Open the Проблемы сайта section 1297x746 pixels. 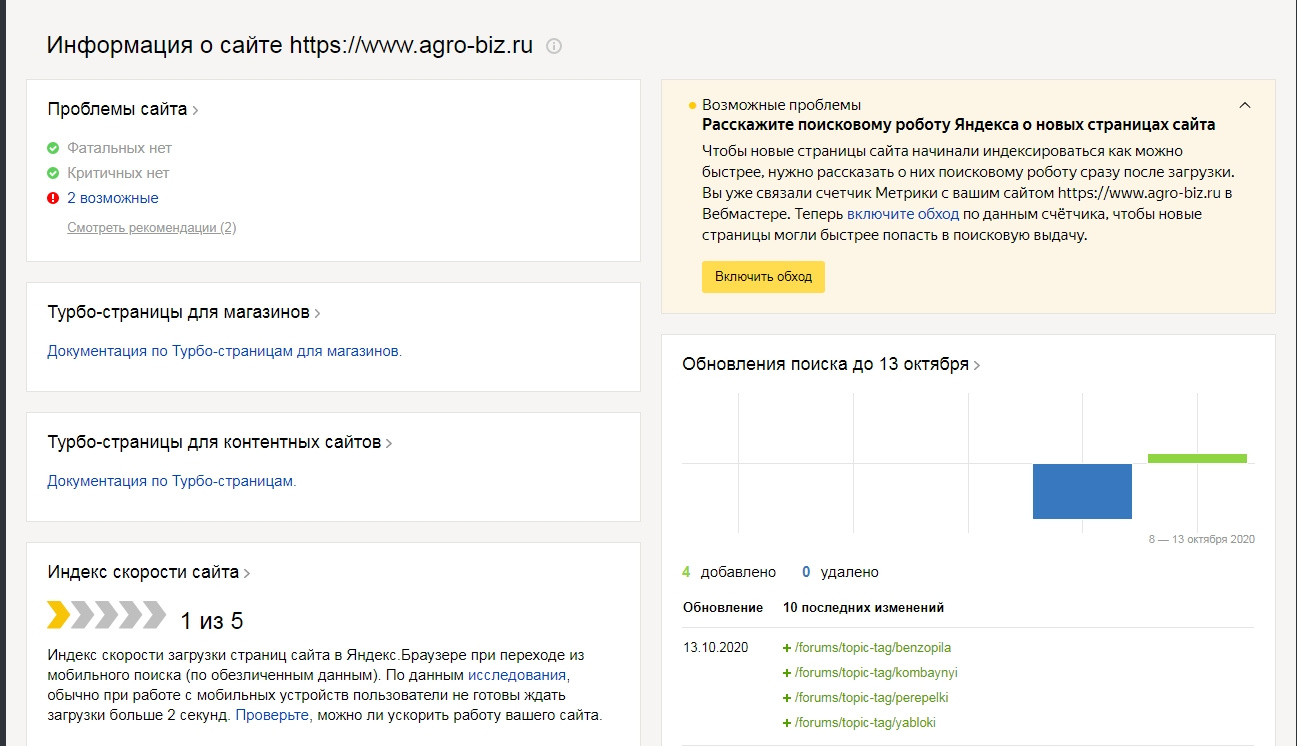pos(123,109)
